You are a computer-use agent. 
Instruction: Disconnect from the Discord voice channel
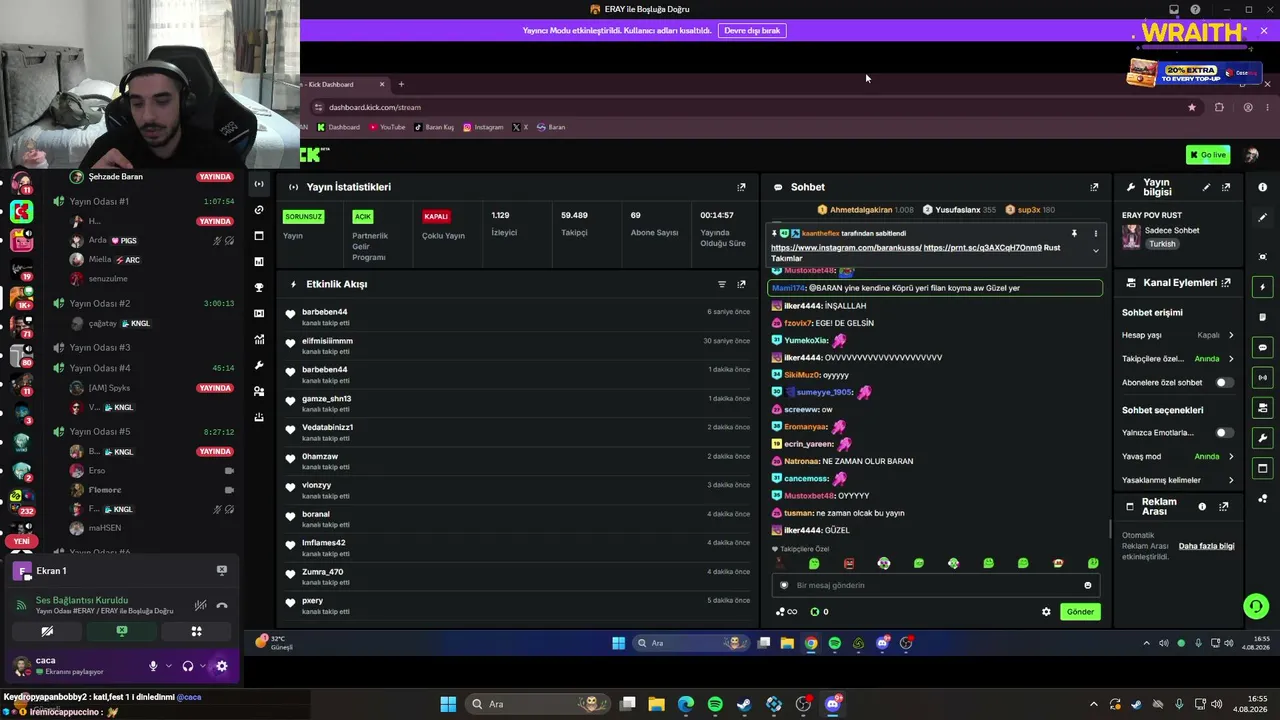click(x=222, y=605)
